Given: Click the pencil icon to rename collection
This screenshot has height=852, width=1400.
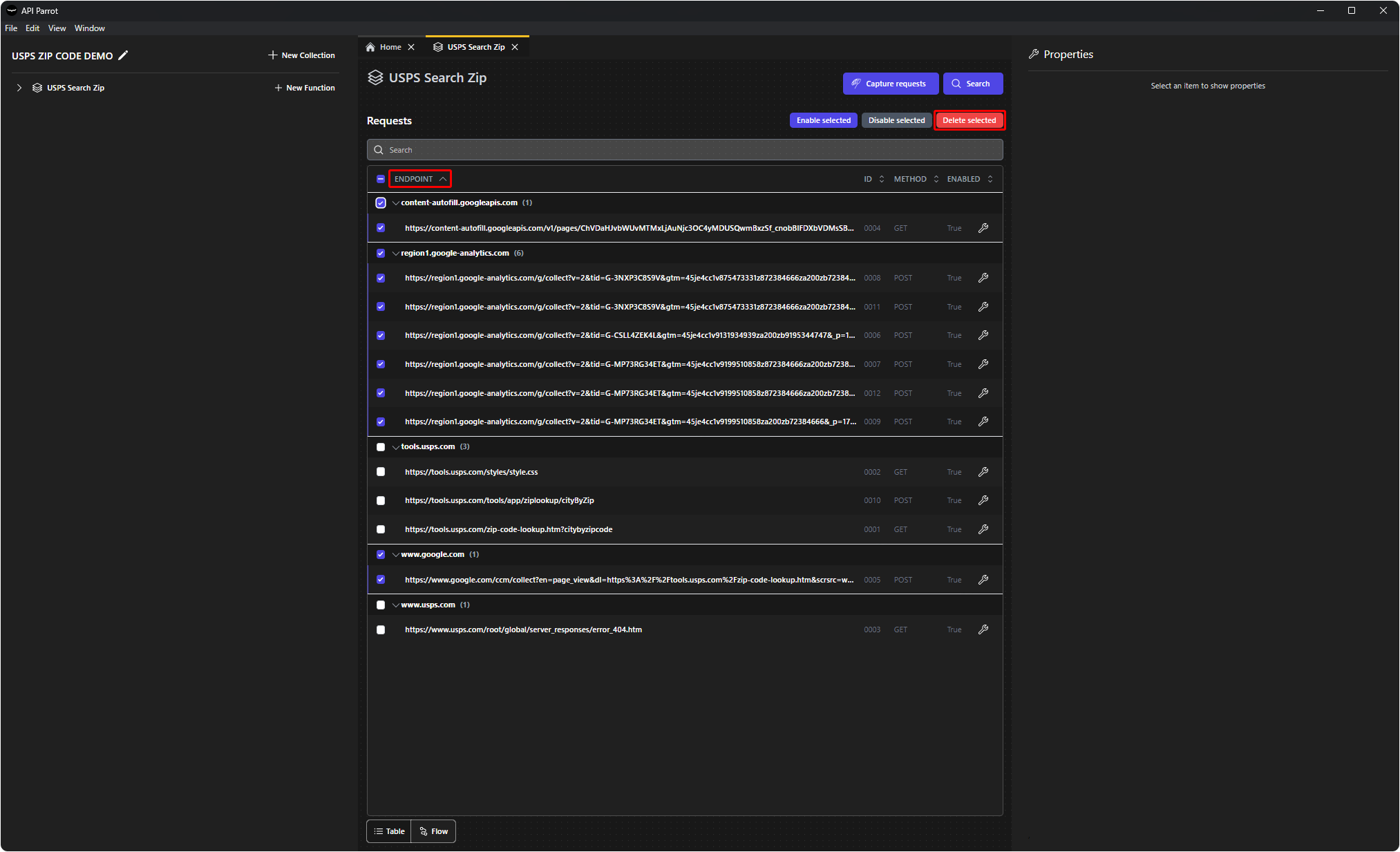Looking at the screenshot, I should [x=123, y=55].
